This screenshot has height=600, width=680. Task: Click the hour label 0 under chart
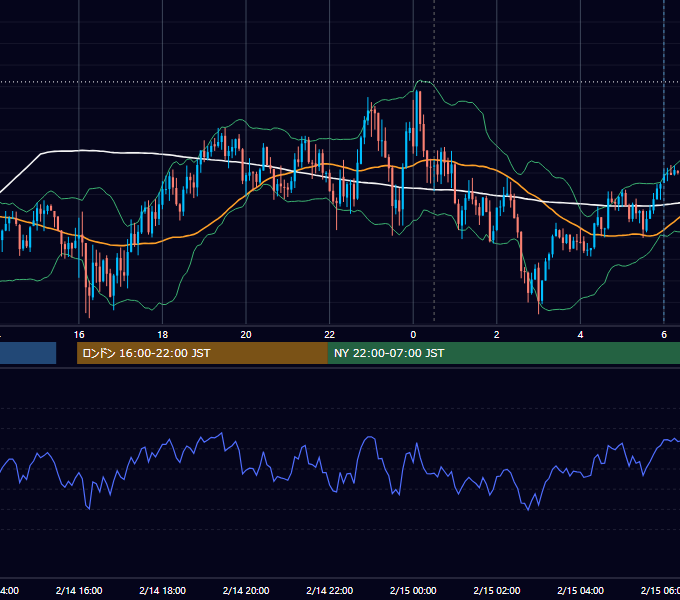click(413, 335)
